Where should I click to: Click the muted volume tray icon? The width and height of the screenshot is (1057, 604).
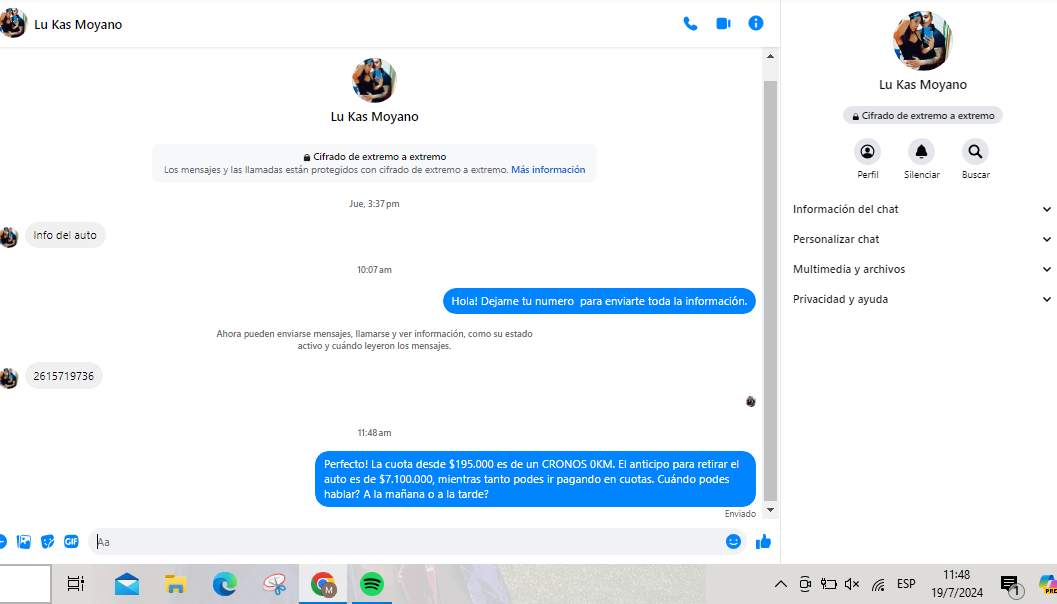point(852,584)
